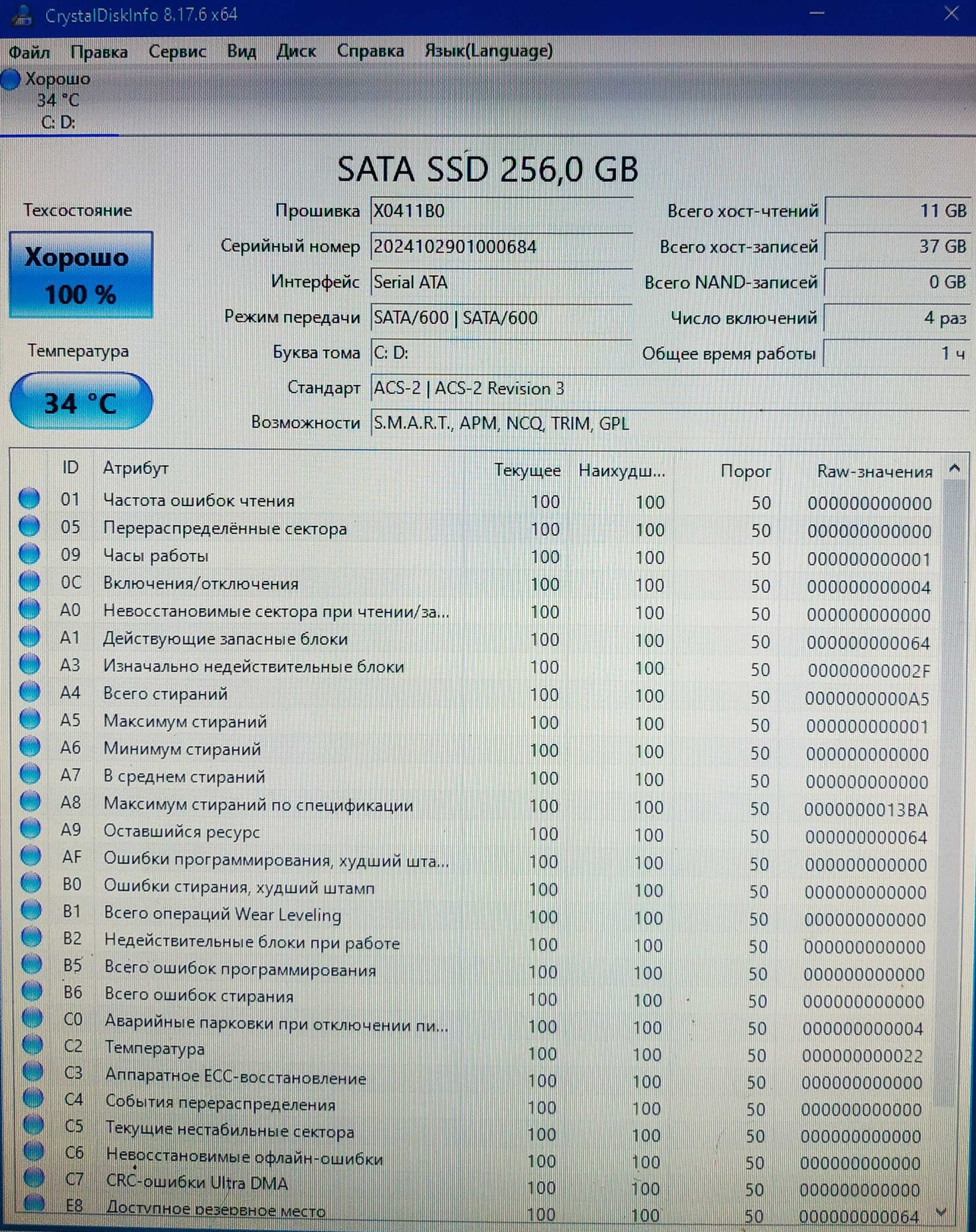
Task: Click the Порог column header
Action: tap(746, 471)
